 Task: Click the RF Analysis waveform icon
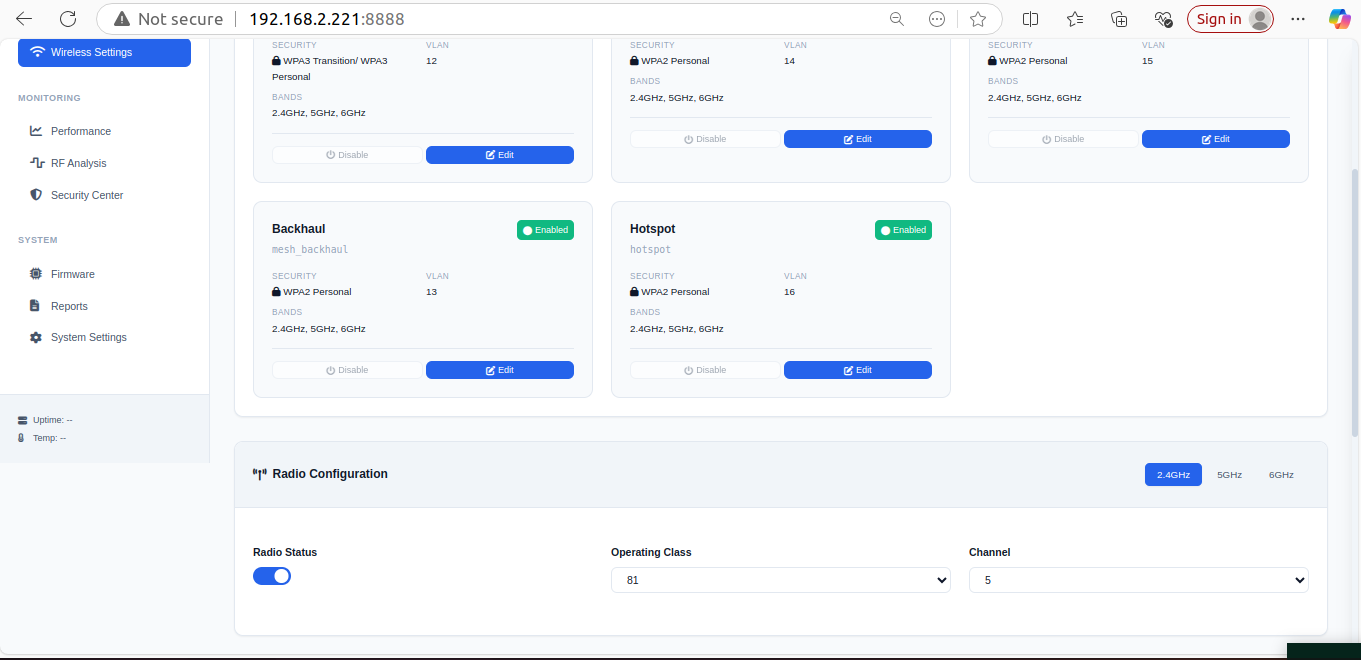(x=36, y=163)
